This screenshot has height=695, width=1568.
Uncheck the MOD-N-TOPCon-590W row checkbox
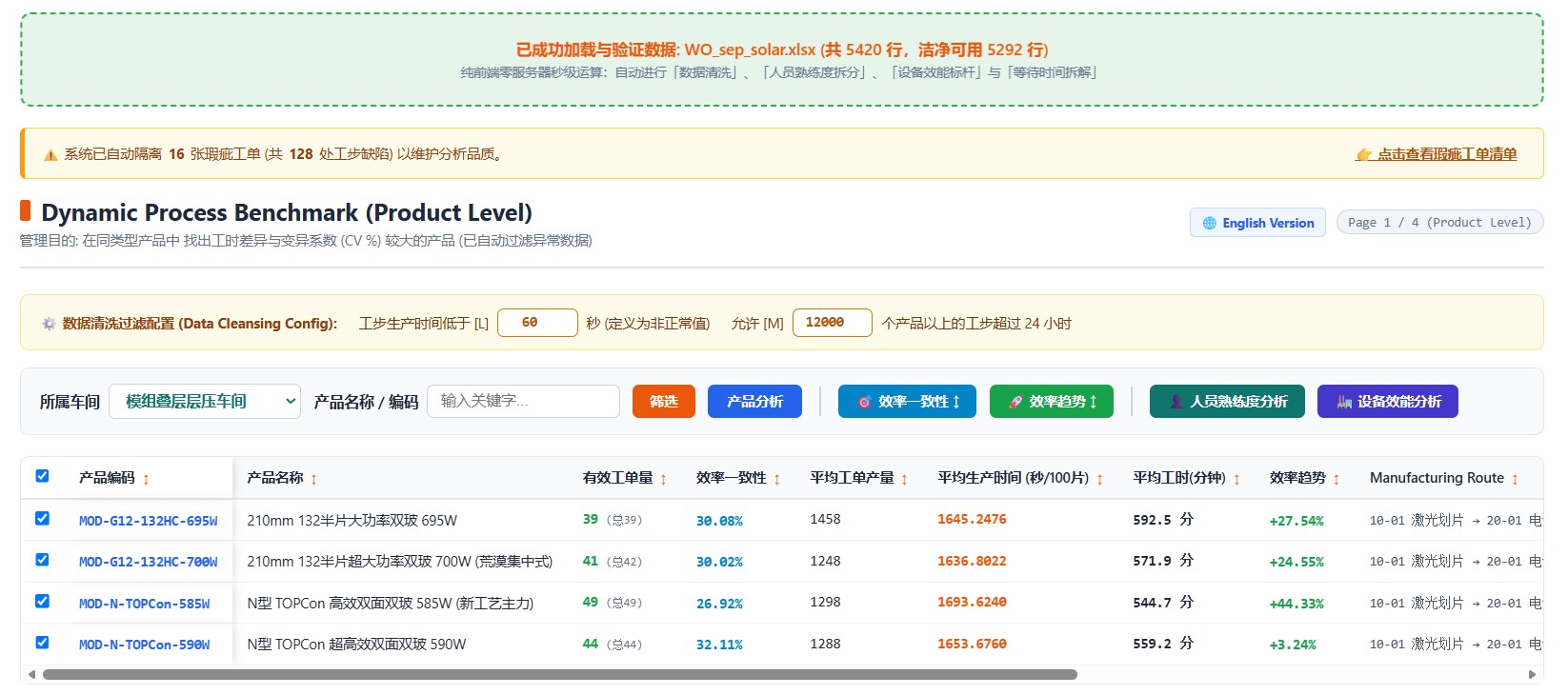coord(42,643)
